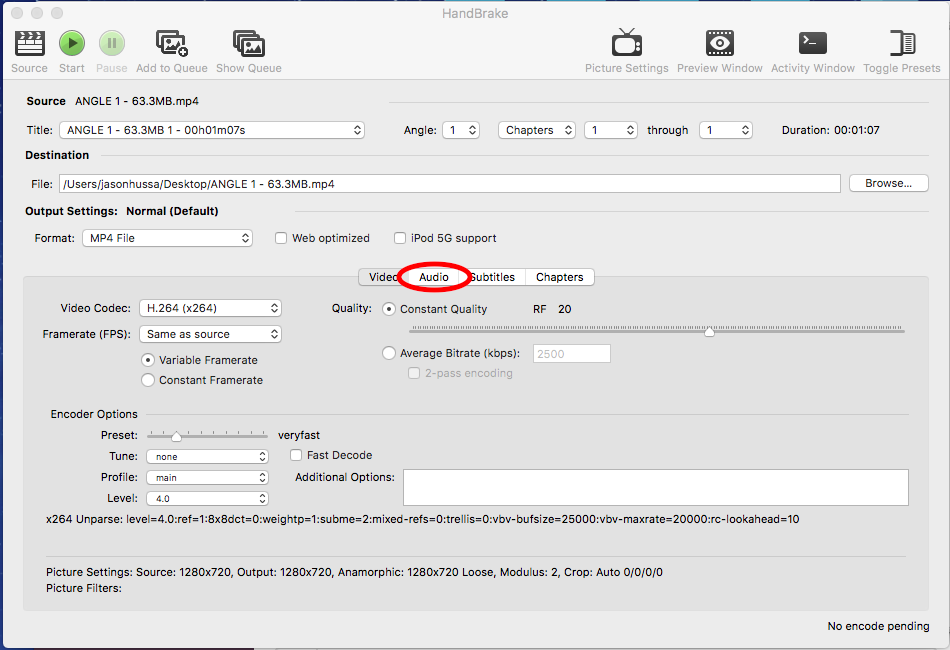Enable Web optimized checkbox
The image size is (950, 650).
pyautogui.click(x=281, y=238)
